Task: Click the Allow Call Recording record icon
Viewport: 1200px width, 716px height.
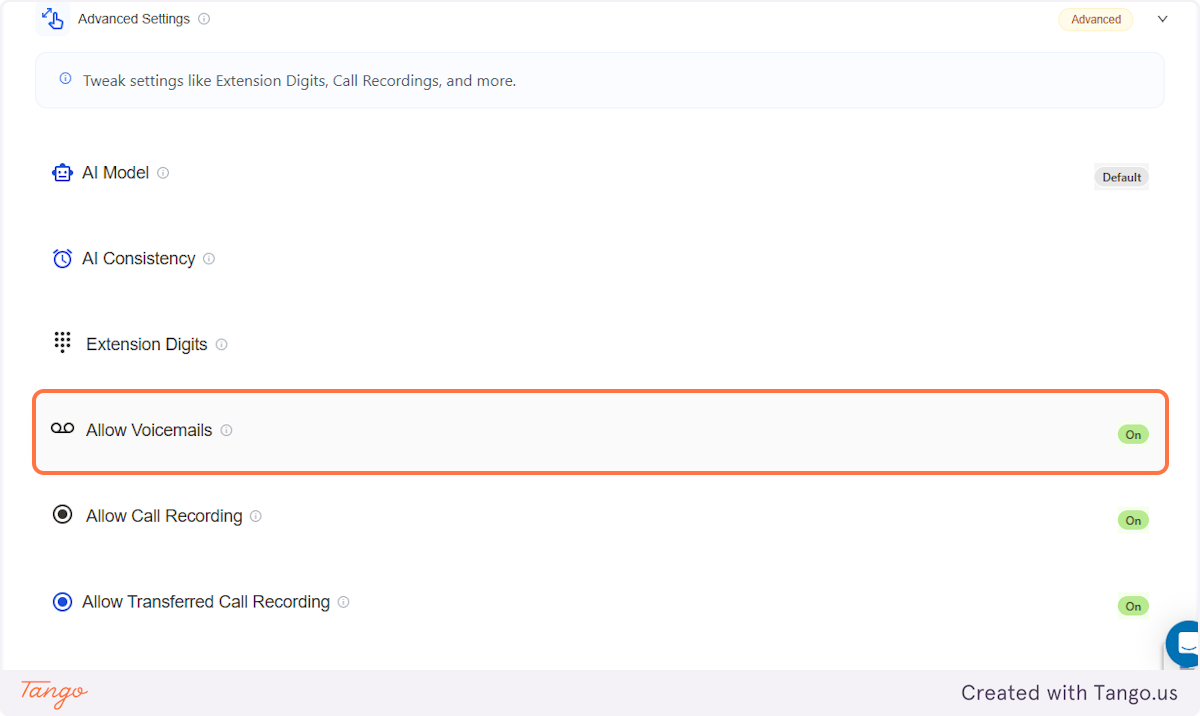Action: 62,515
